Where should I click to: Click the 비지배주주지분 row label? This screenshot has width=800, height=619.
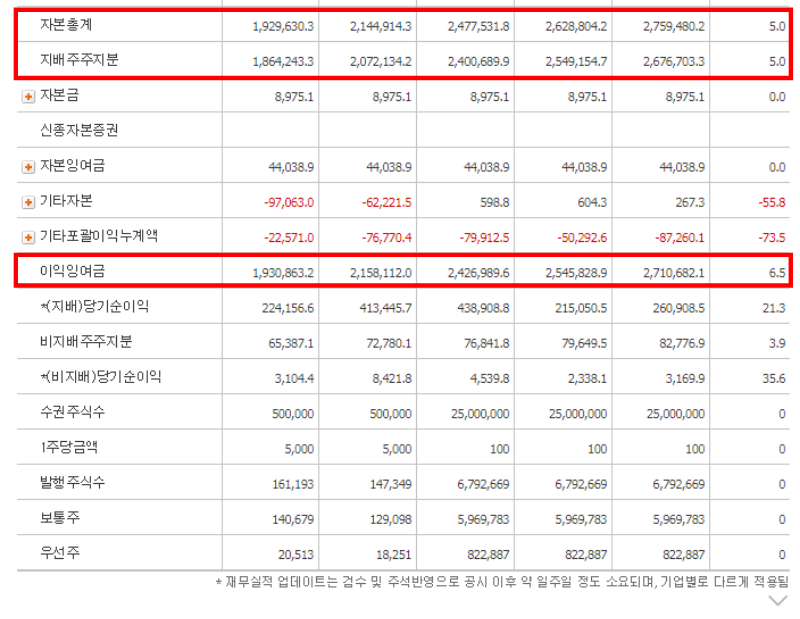point(78,342)
